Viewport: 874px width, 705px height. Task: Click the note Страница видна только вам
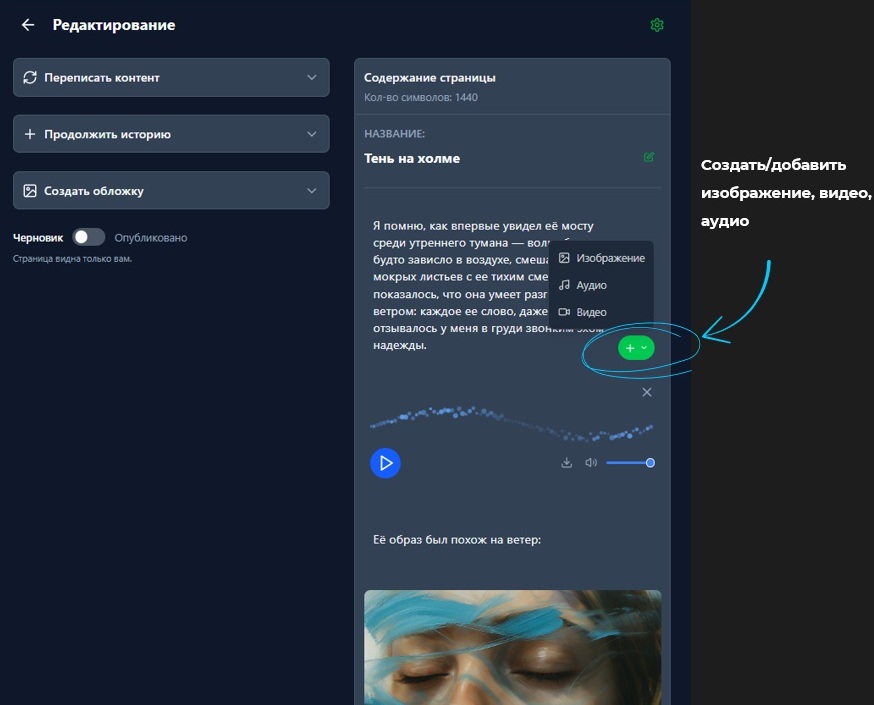point(72,259)
